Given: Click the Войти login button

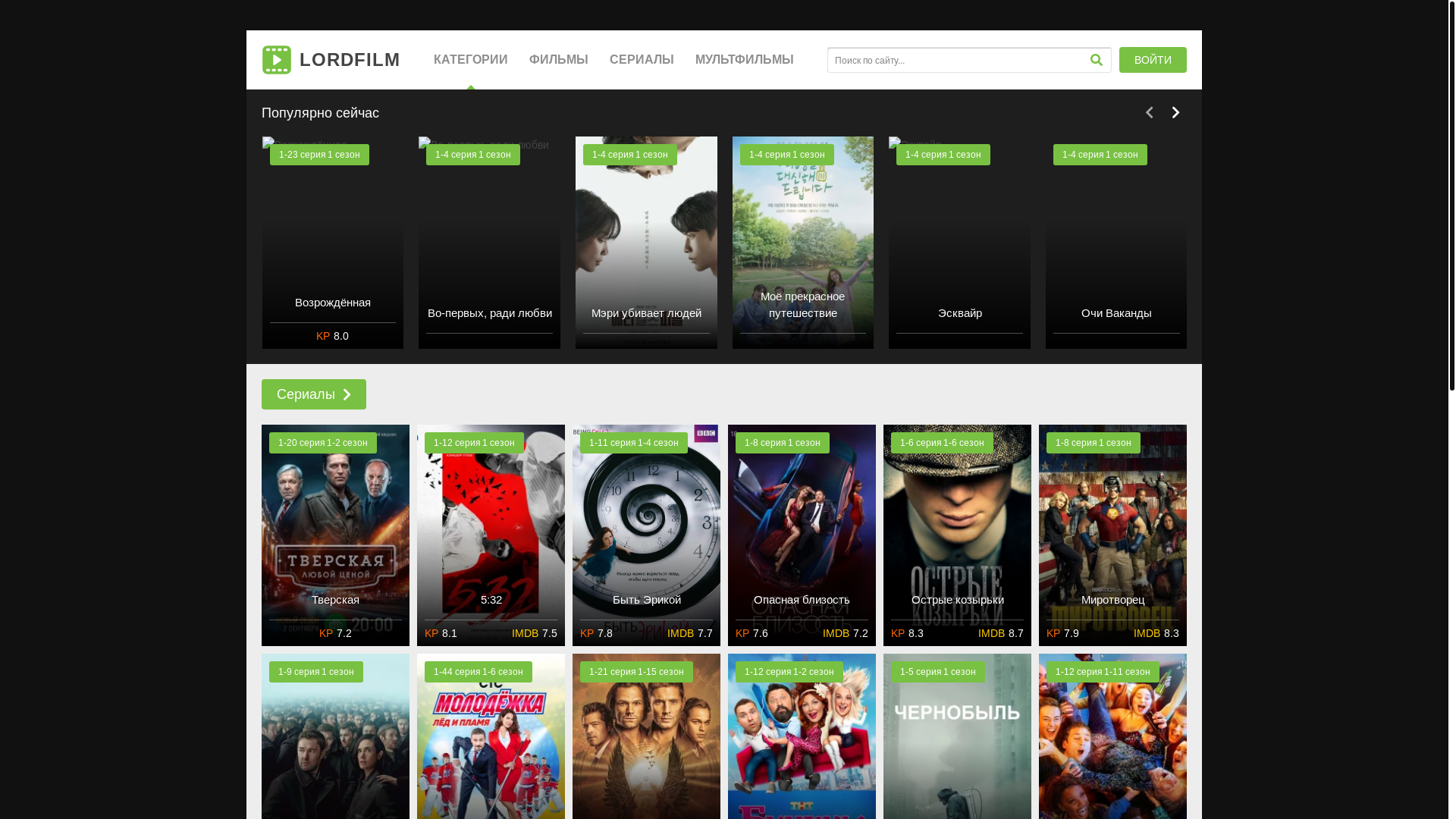Looking at the screenshot, I should pyautogui.click(x=1153, y=60).
